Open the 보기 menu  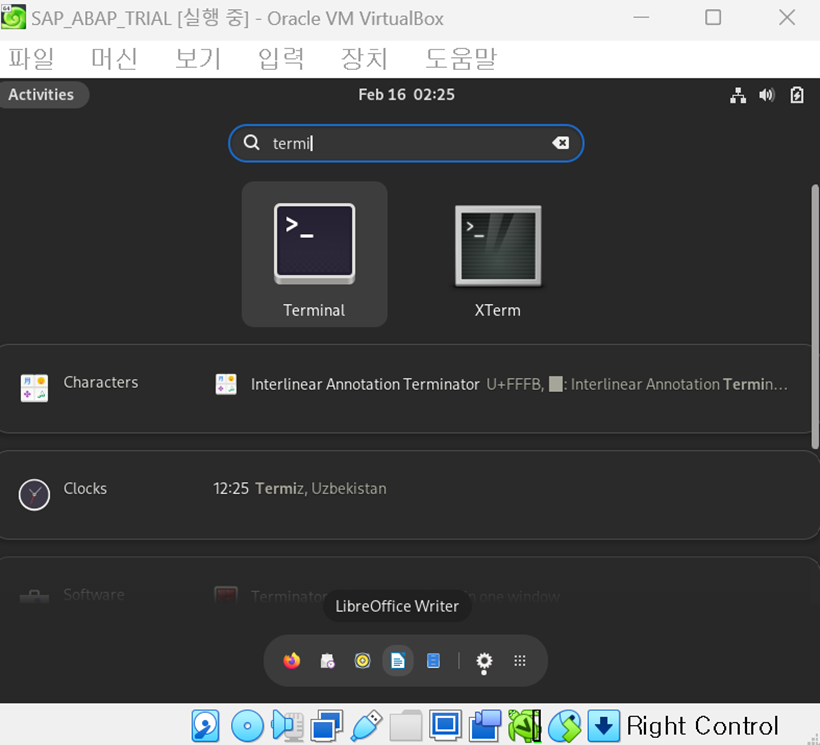[x=198, y=59]
